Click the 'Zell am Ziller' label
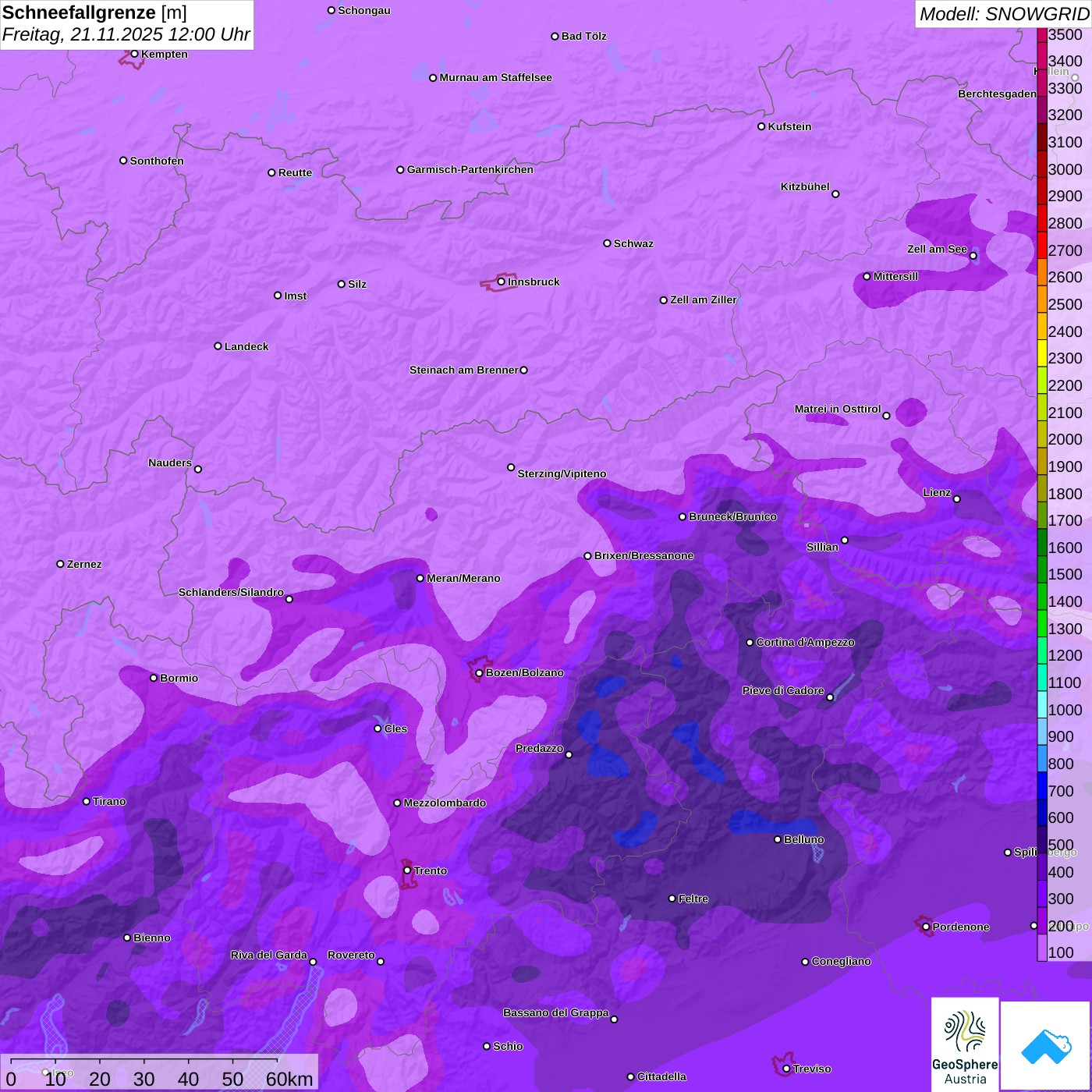1092x1092 pixels. [704, 300]
